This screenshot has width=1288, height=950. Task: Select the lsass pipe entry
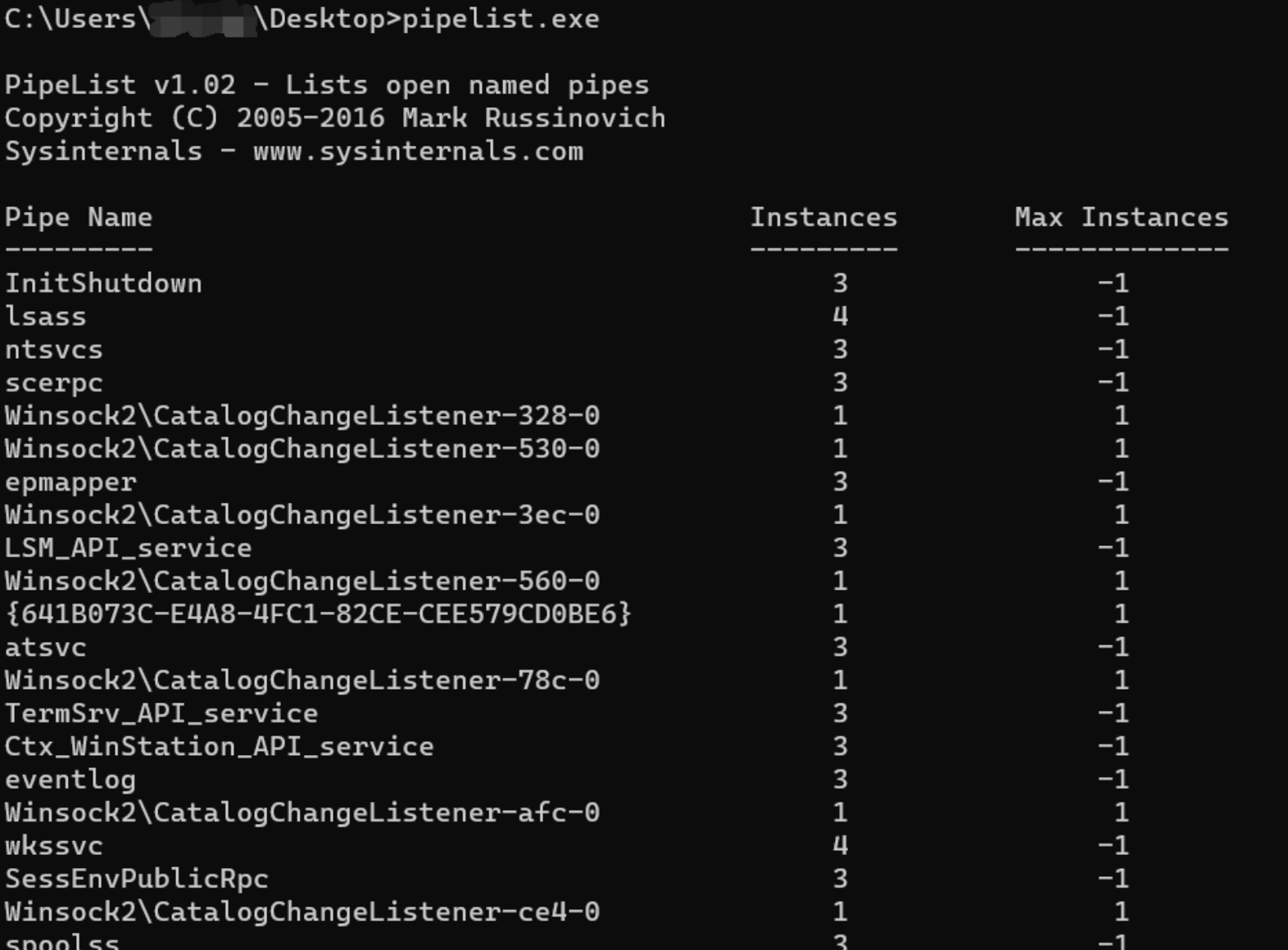point(45,317)
